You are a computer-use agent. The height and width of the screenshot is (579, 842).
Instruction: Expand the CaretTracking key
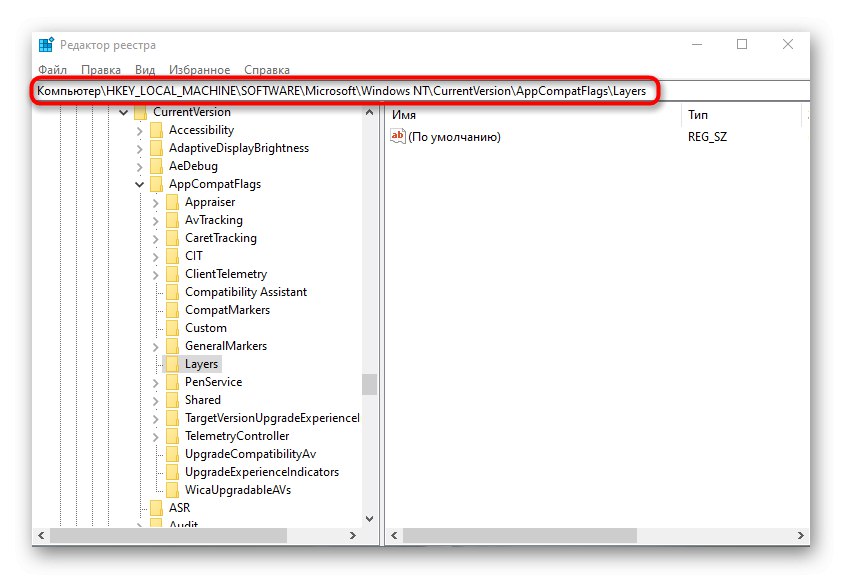(156, 238)
